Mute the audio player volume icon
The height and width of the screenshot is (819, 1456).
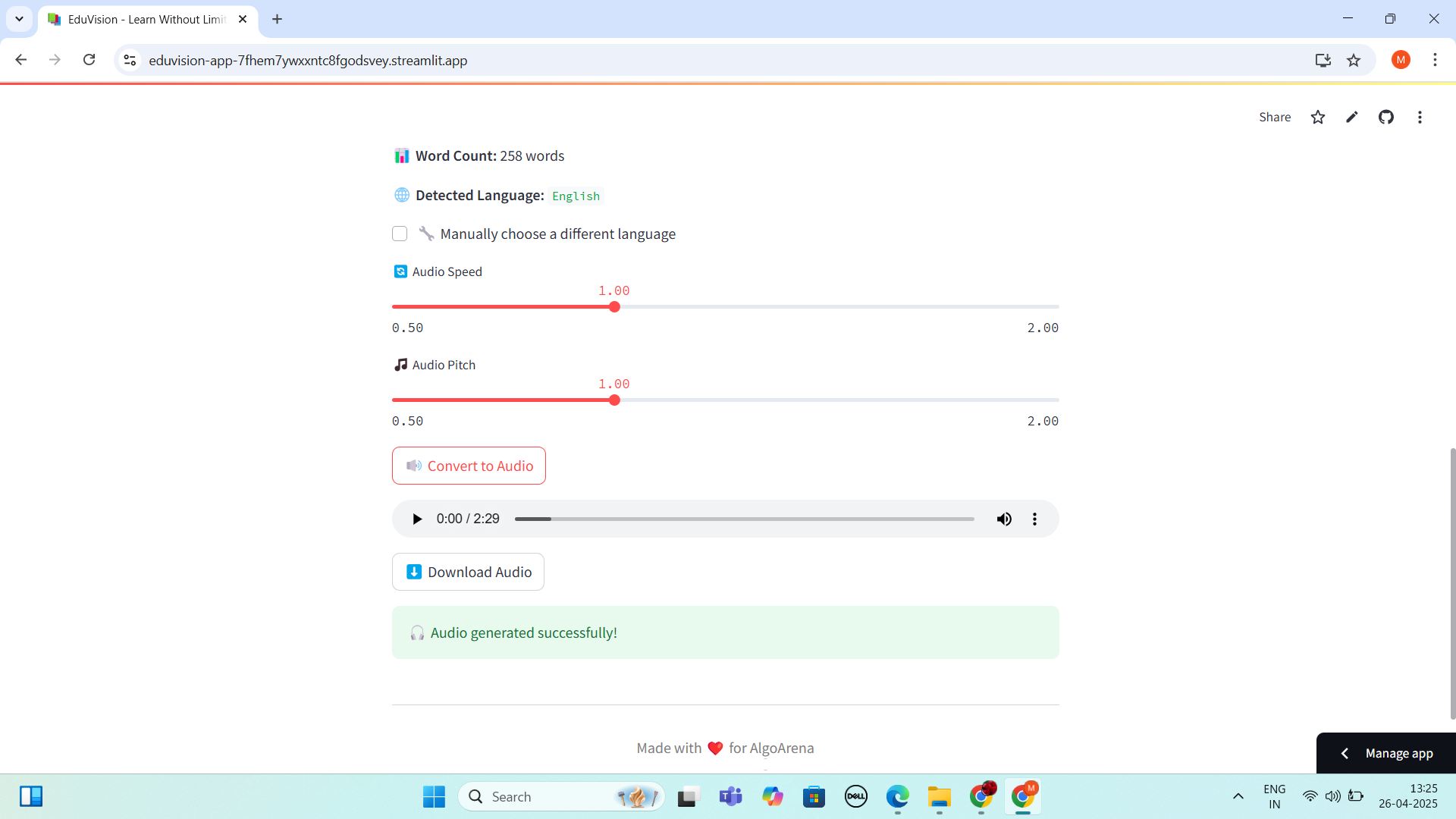pyautogui.click(x=1004, y=519)
